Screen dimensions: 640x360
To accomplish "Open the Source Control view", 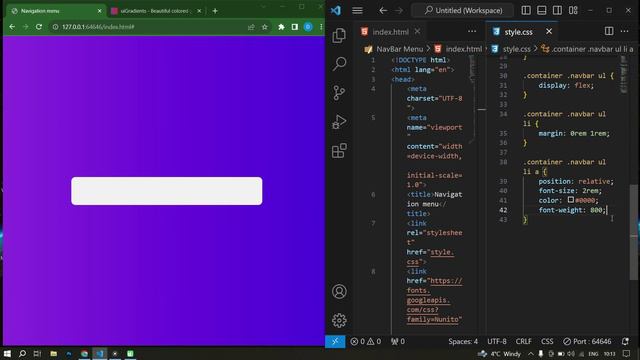I will [x=339, y=93].
